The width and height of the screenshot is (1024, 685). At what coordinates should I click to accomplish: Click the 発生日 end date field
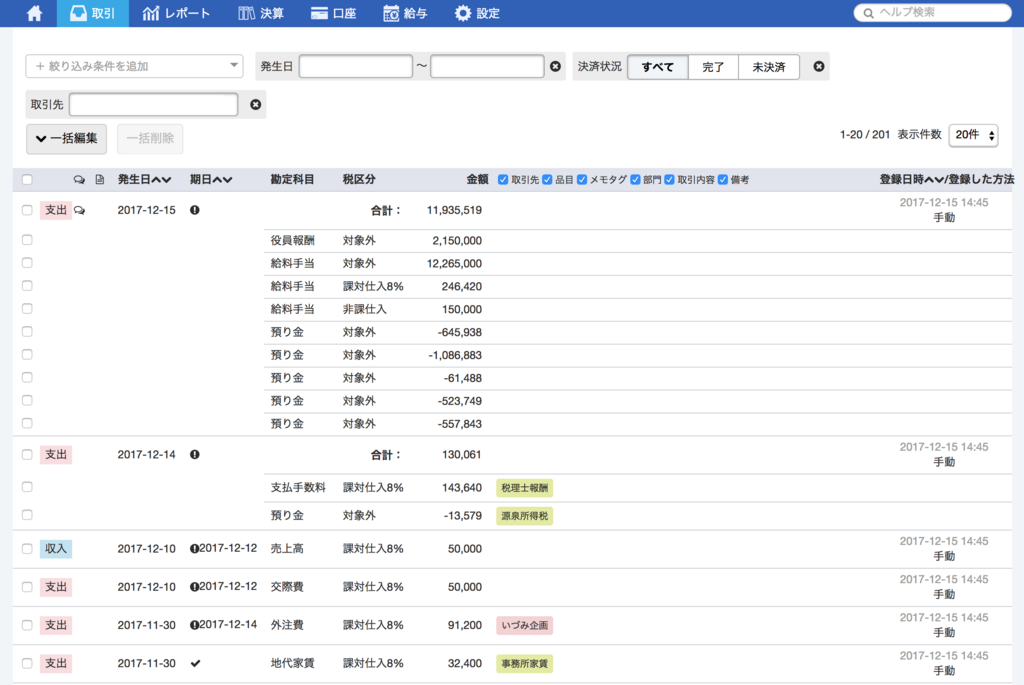pyautogui.click(x=487, y=66)
